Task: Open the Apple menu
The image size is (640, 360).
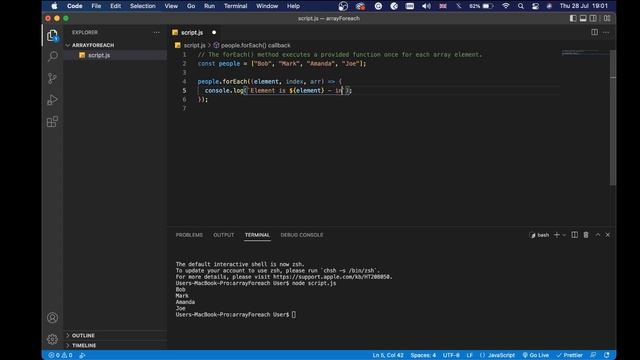Action: 54,6
